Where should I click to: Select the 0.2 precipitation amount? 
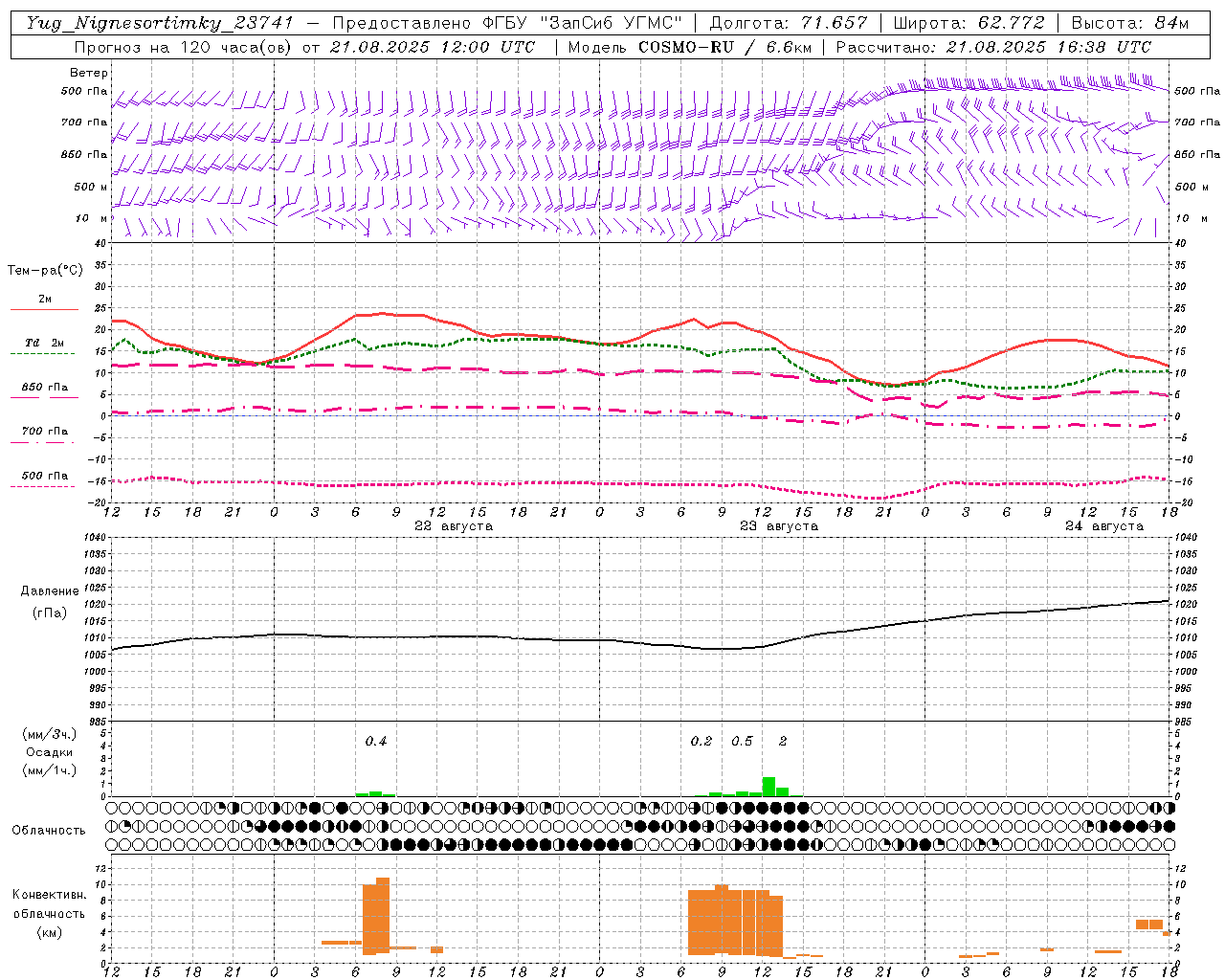tap(702, 741)
